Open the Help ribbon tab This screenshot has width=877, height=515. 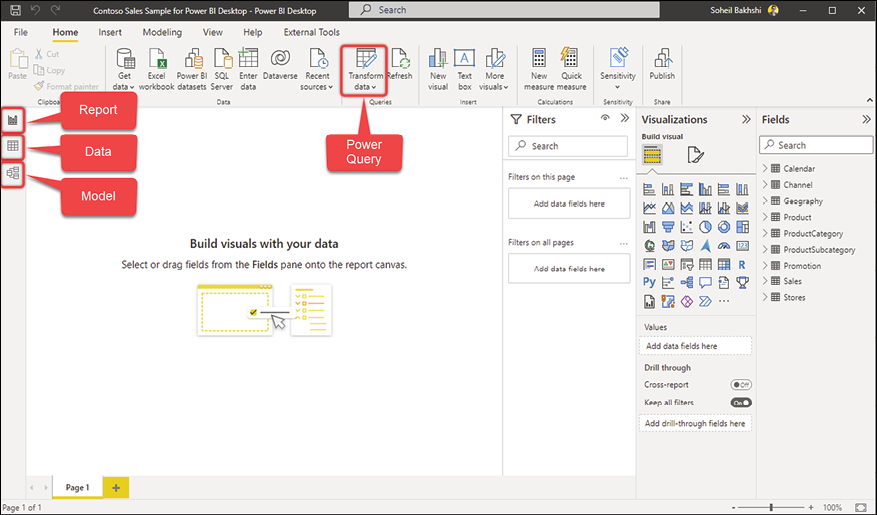pos(252,32)
